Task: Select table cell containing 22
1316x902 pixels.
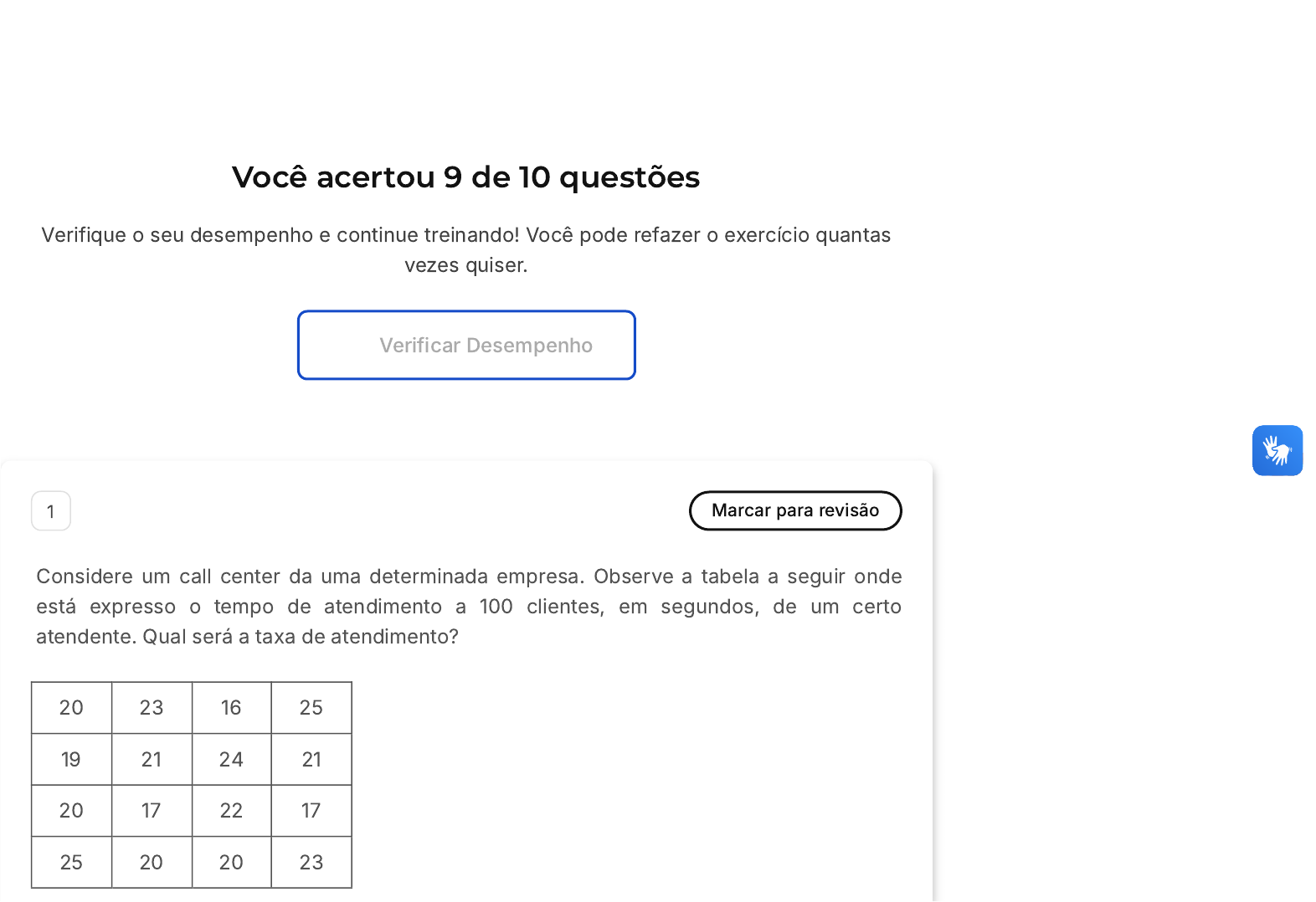Action: pos(232,811)
